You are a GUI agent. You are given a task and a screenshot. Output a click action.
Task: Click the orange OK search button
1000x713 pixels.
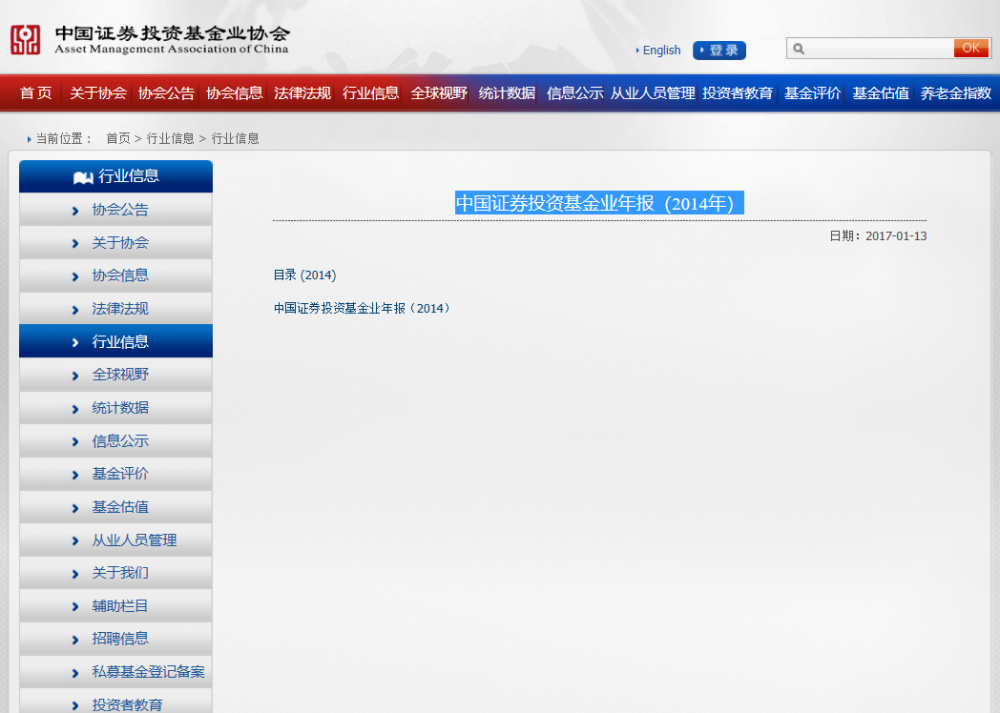(x=971, y=48)
